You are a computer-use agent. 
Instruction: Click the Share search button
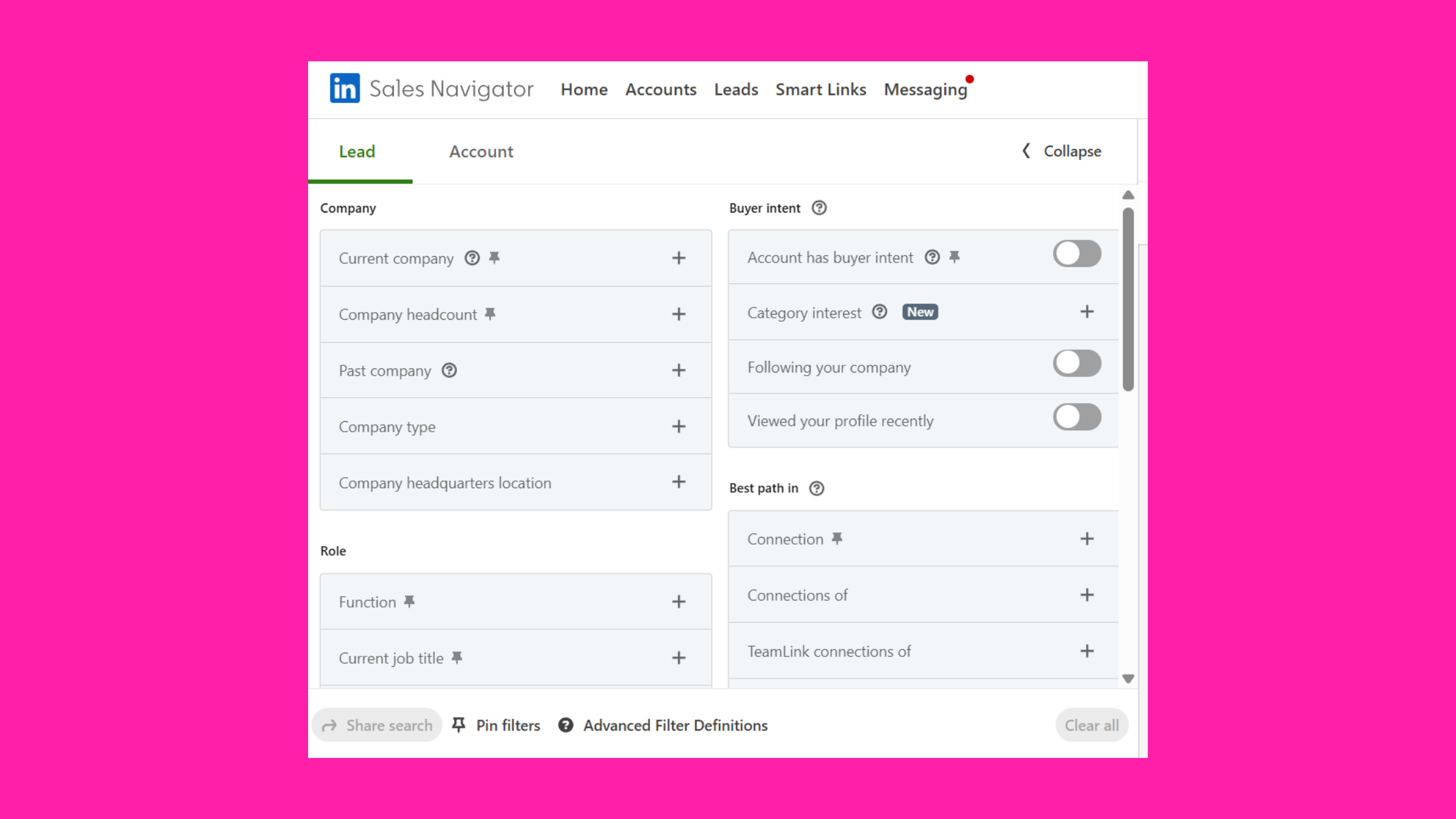coord(377,725)
